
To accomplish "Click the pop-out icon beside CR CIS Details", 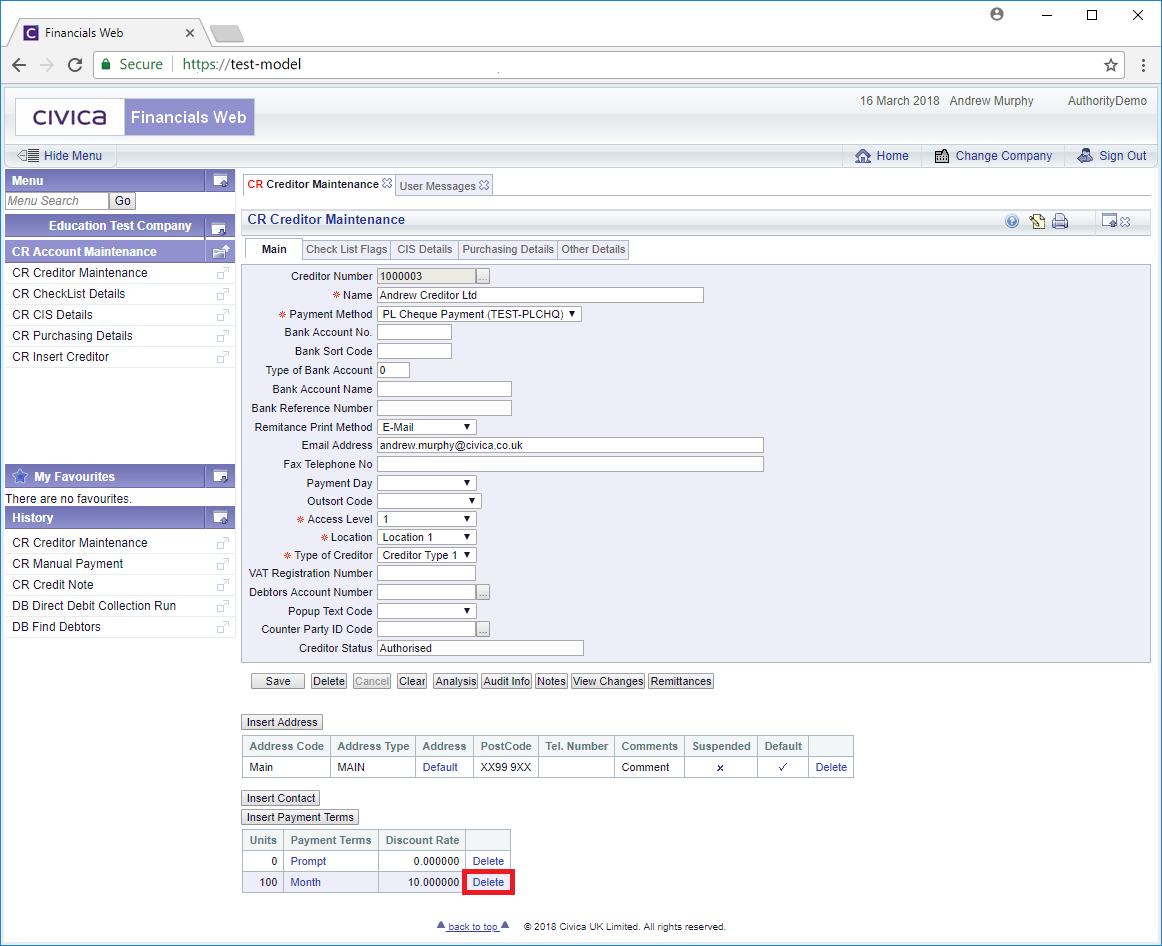I will click(x=222, y=316).
